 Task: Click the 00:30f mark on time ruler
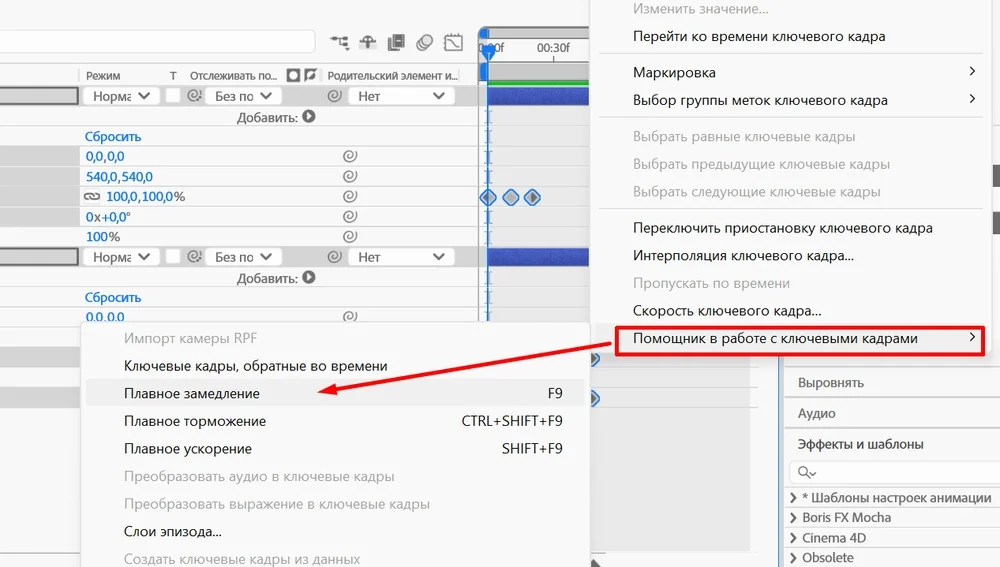(x=553, y=48)
